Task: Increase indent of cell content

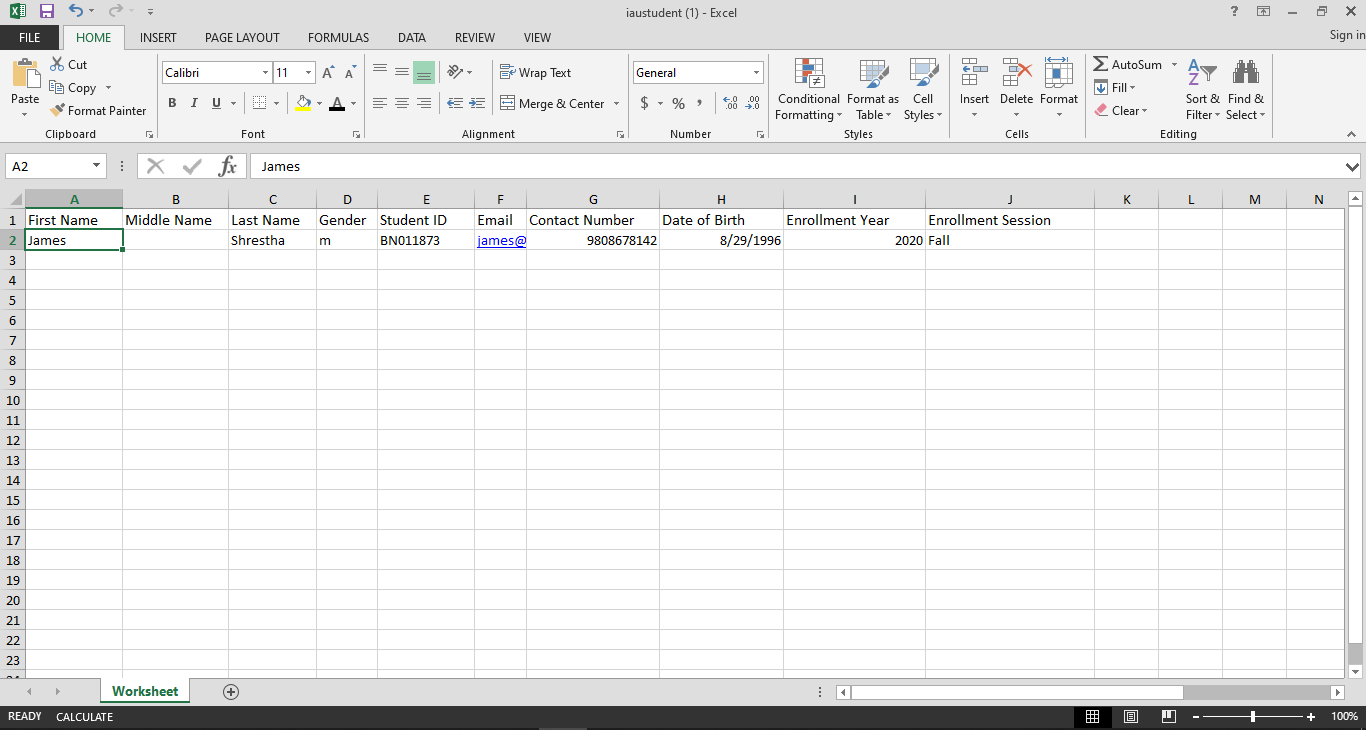Action: pos(477,103)
